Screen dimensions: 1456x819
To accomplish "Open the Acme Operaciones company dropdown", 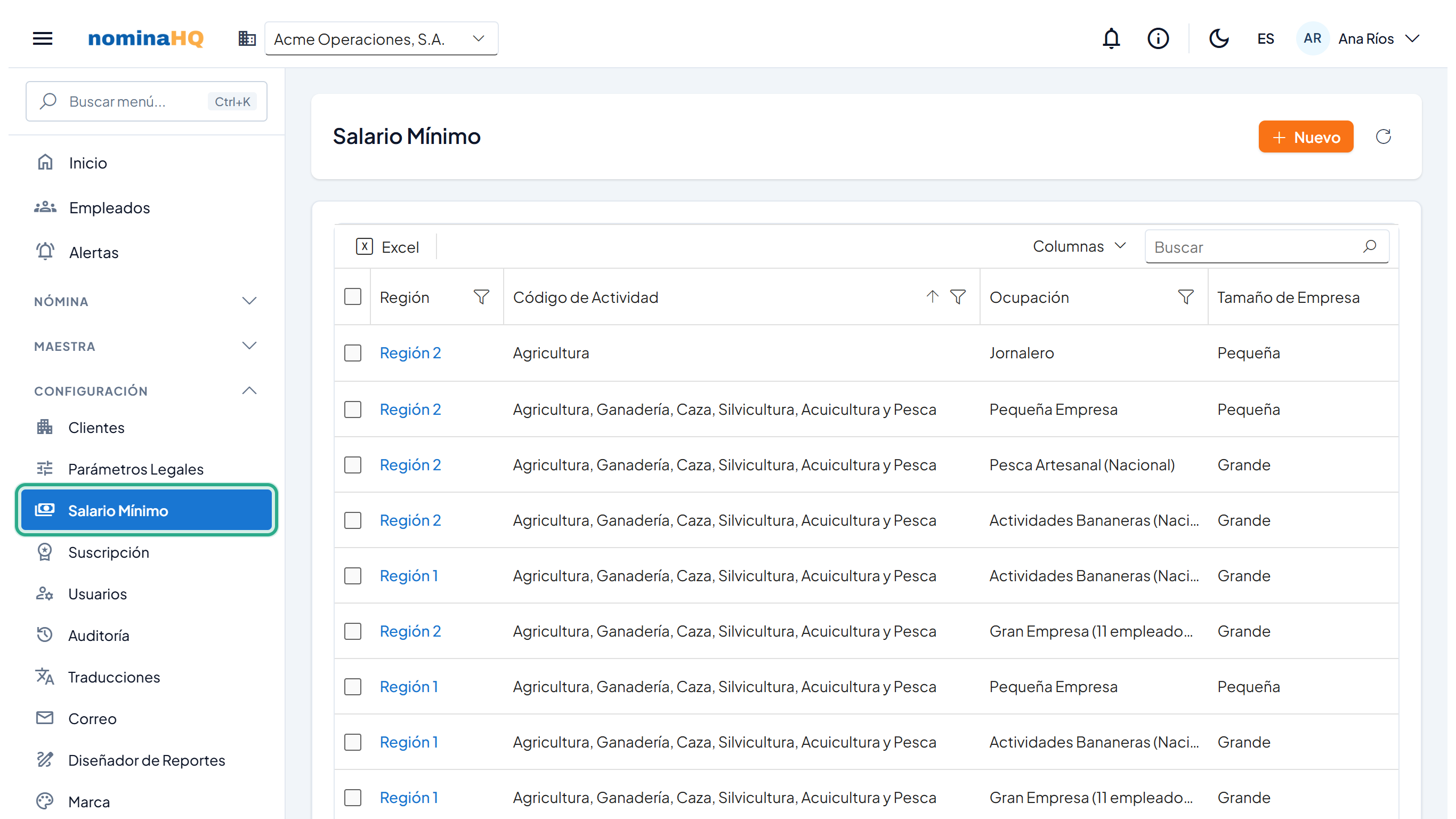I will click(382, 38).
